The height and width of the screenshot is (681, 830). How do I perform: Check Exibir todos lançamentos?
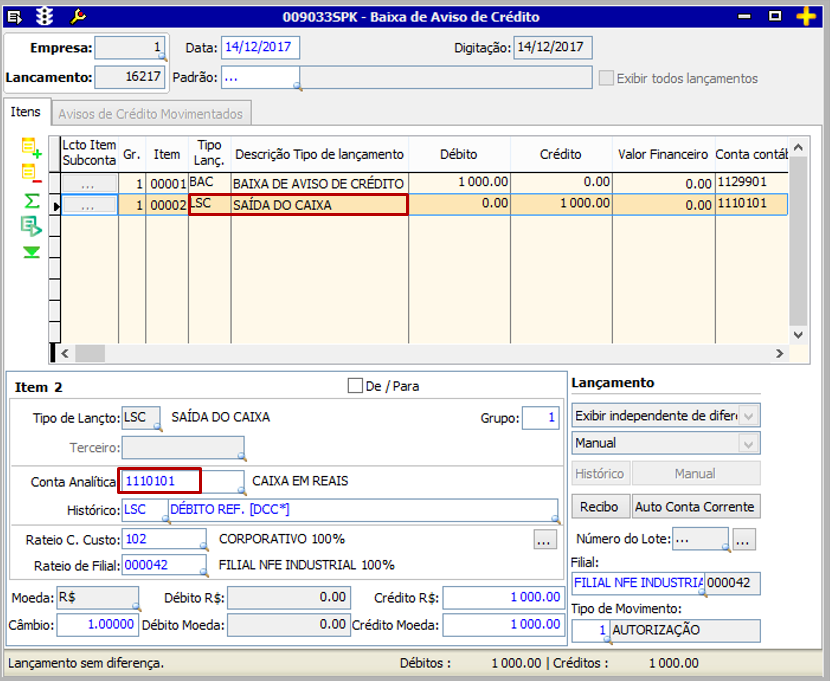[x=605, y=78]
